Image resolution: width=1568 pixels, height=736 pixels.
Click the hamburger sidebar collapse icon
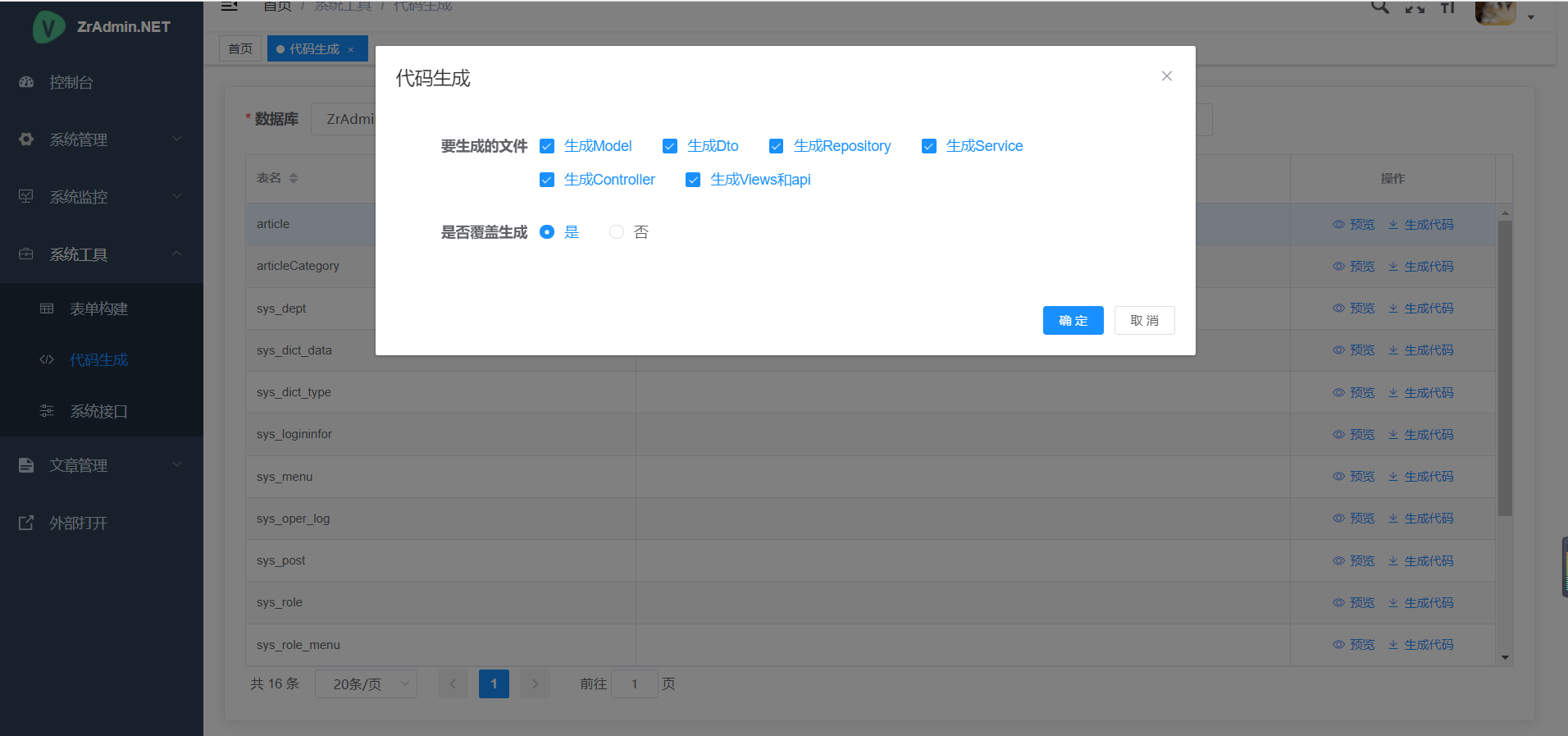point(230,7)
